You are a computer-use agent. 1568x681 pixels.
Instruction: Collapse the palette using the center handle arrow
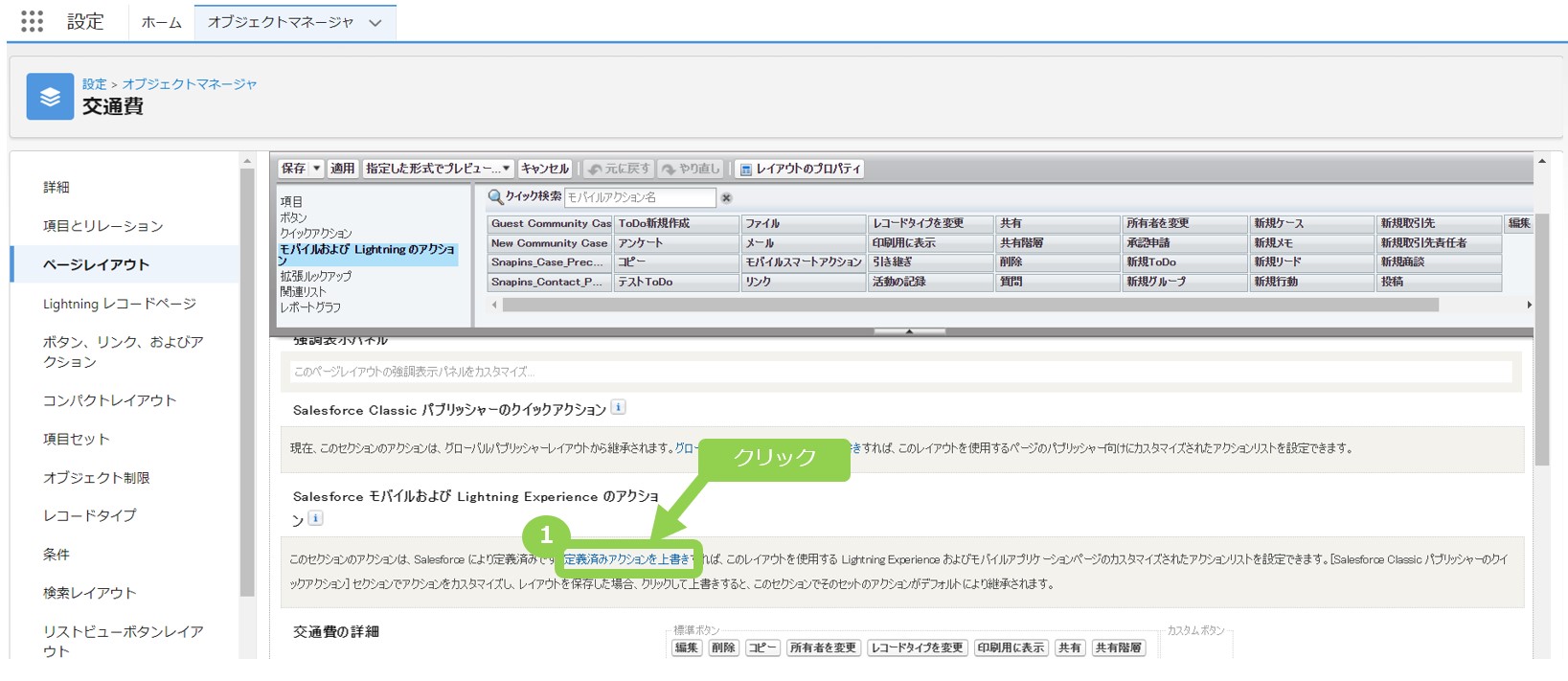coord(909,331)
